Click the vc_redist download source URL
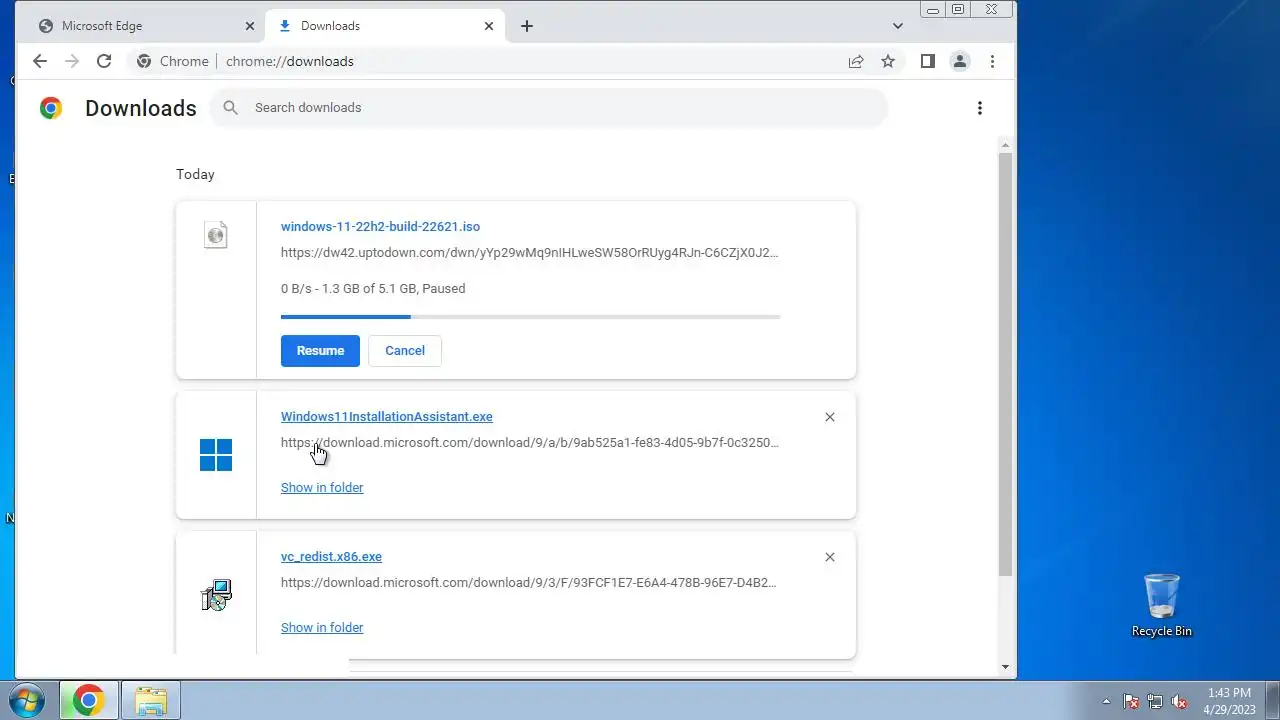 click(x=529, y=583)
